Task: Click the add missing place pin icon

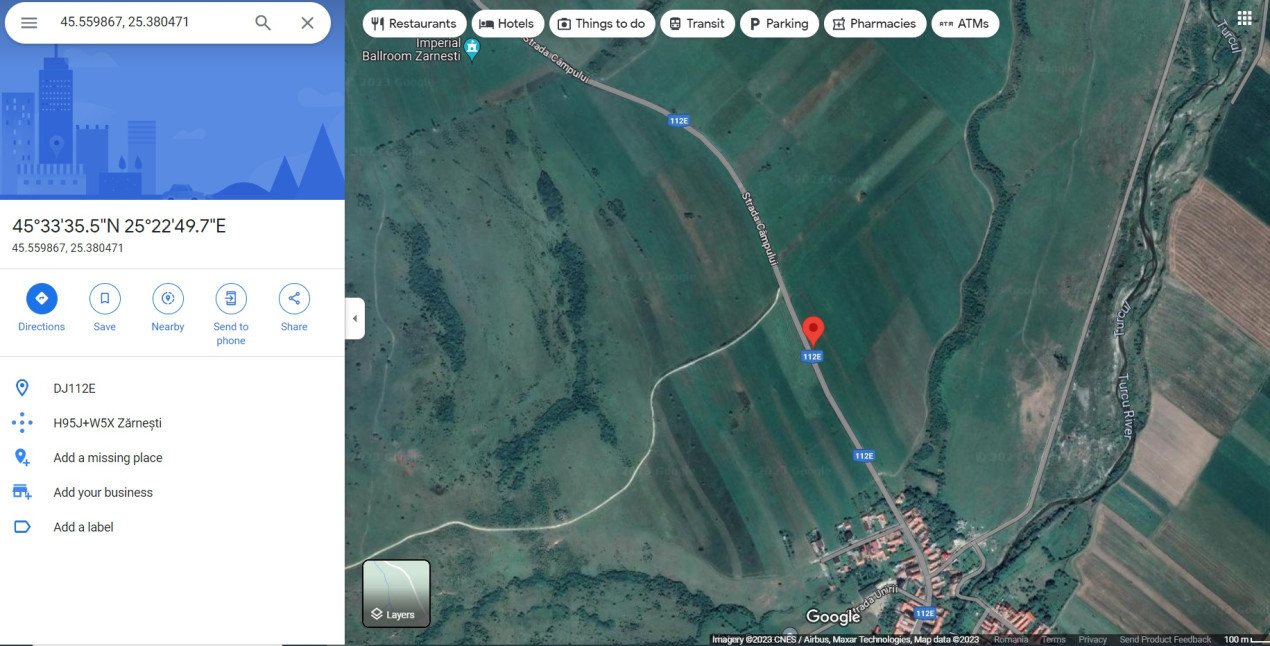Action: tap(22, 458)
